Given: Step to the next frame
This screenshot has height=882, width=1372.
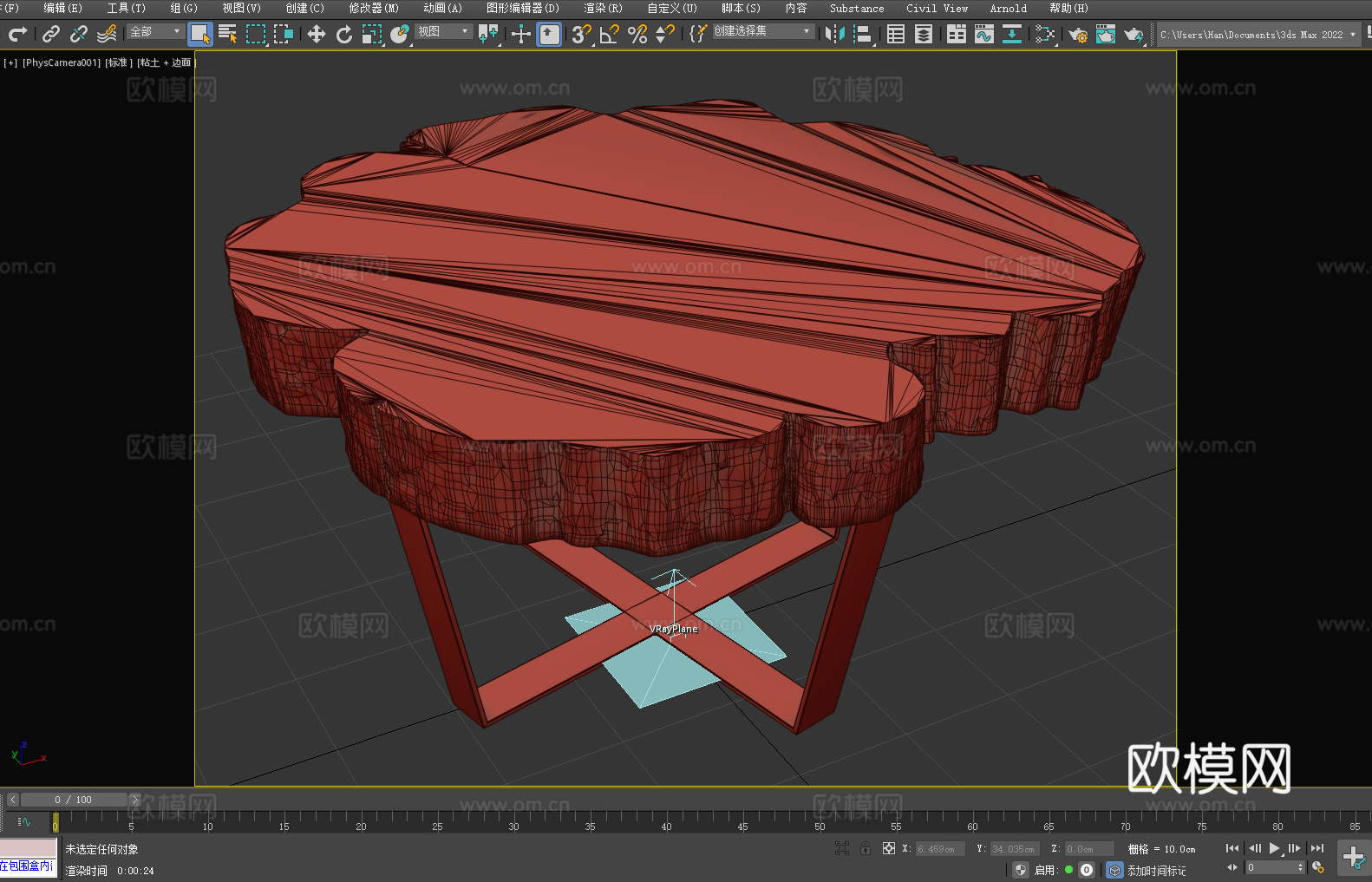Looking at the screenshot, I should [x=1295, y=848].
